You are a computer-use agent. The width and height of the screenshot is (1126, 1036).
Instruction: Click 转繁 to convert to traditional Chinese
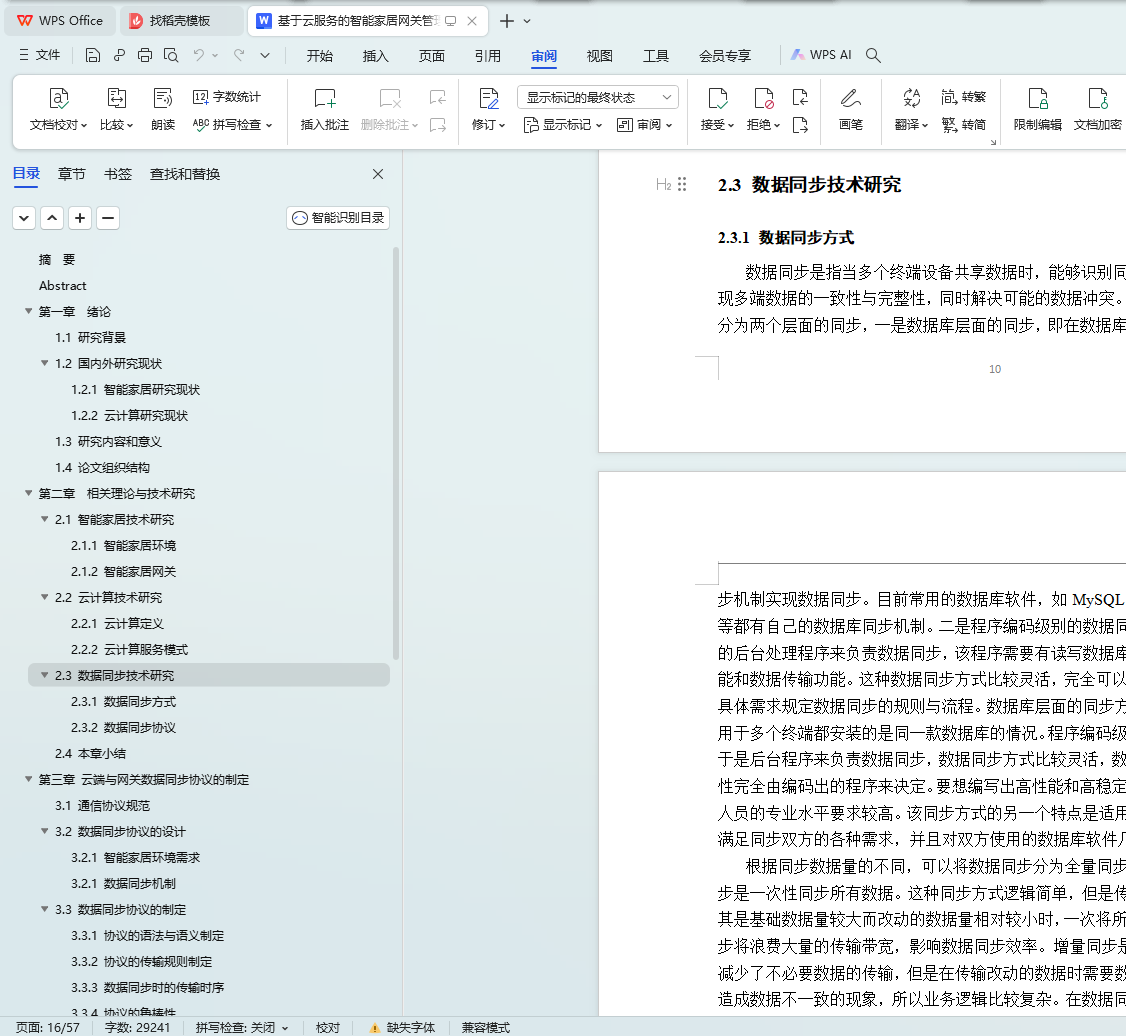point(963,97)
